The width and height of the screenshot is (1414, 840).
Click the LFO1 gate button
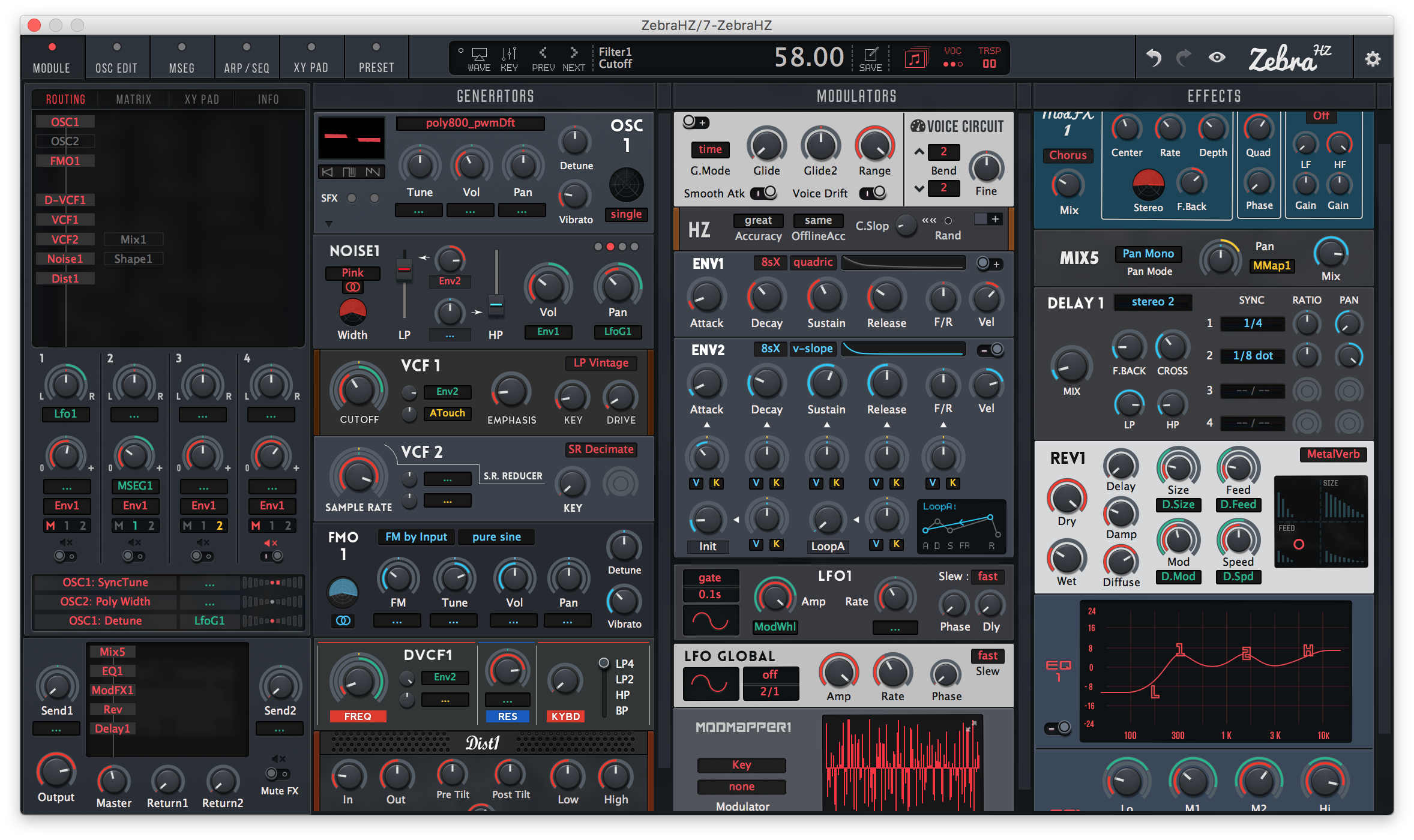click(710, 578)
